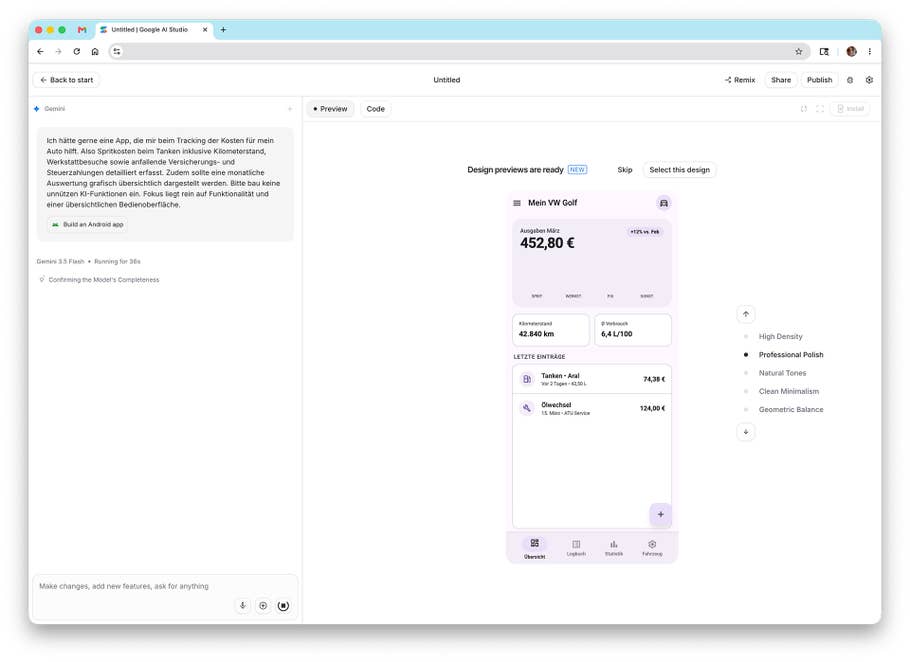The image size is (910, 662).
Task: Open the Chrome profile avatar
Action: (x=851, y=52)
